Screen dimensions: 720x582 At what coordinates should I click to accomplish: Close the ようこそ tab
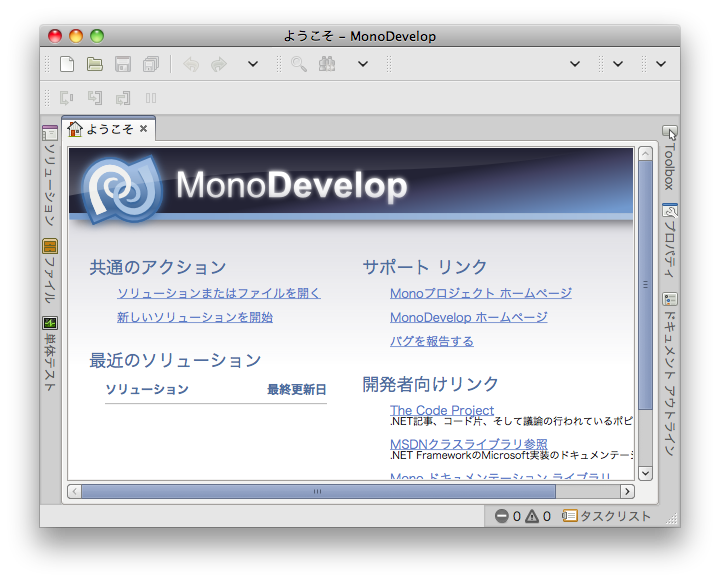point(143,129)
